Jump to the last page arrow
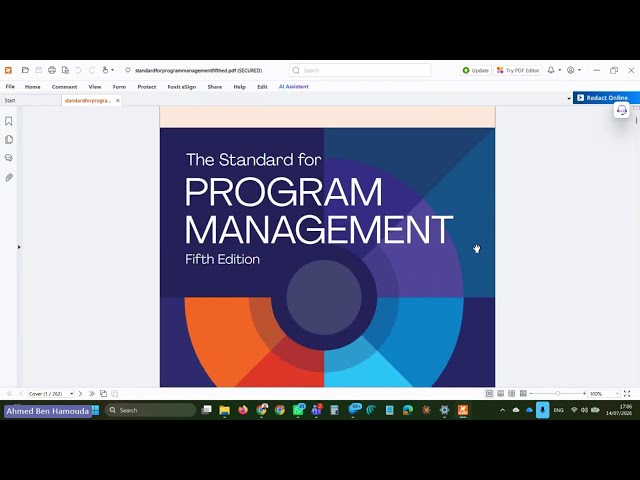Image resolution: width=640 pixels, height=480 pixels. (92, 393)
